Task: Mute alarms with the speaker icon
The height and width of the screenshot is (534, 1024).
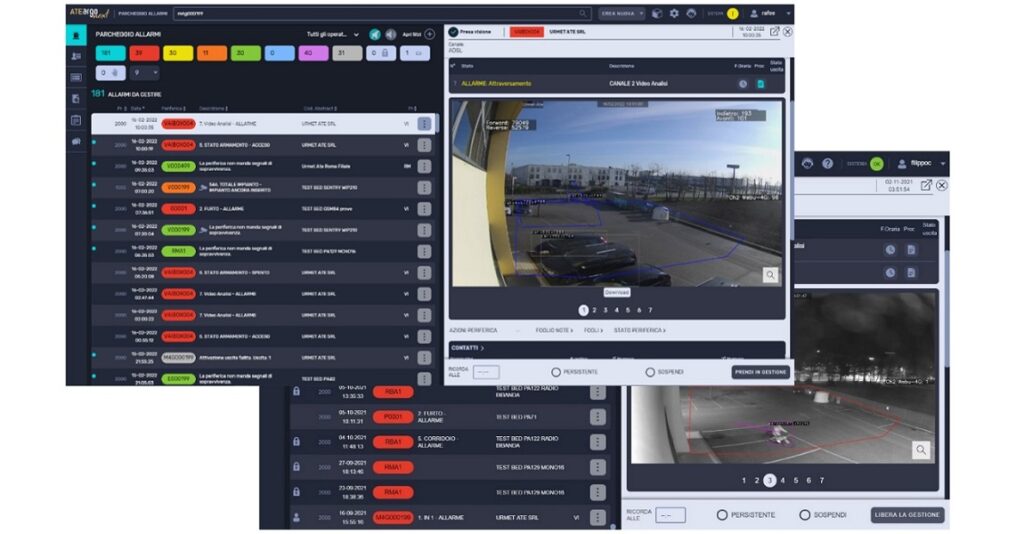Action: coord(389,34)
